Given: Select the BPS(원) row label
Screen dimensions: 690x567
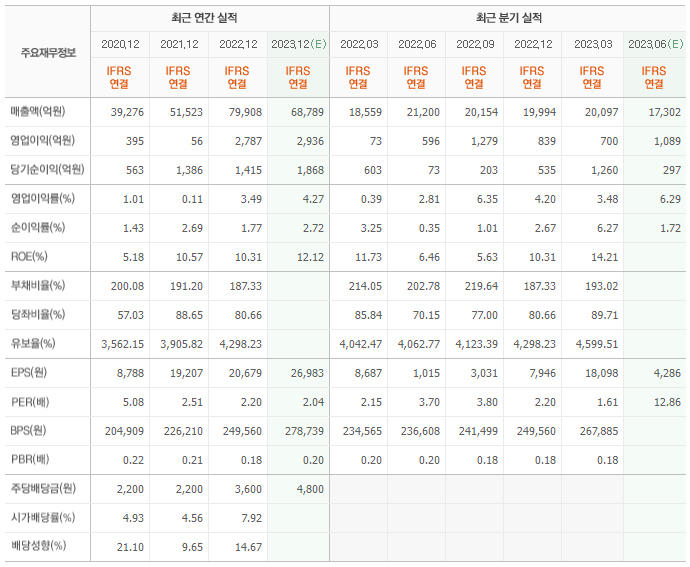Looking at the screenshot, I should [28, 431].
